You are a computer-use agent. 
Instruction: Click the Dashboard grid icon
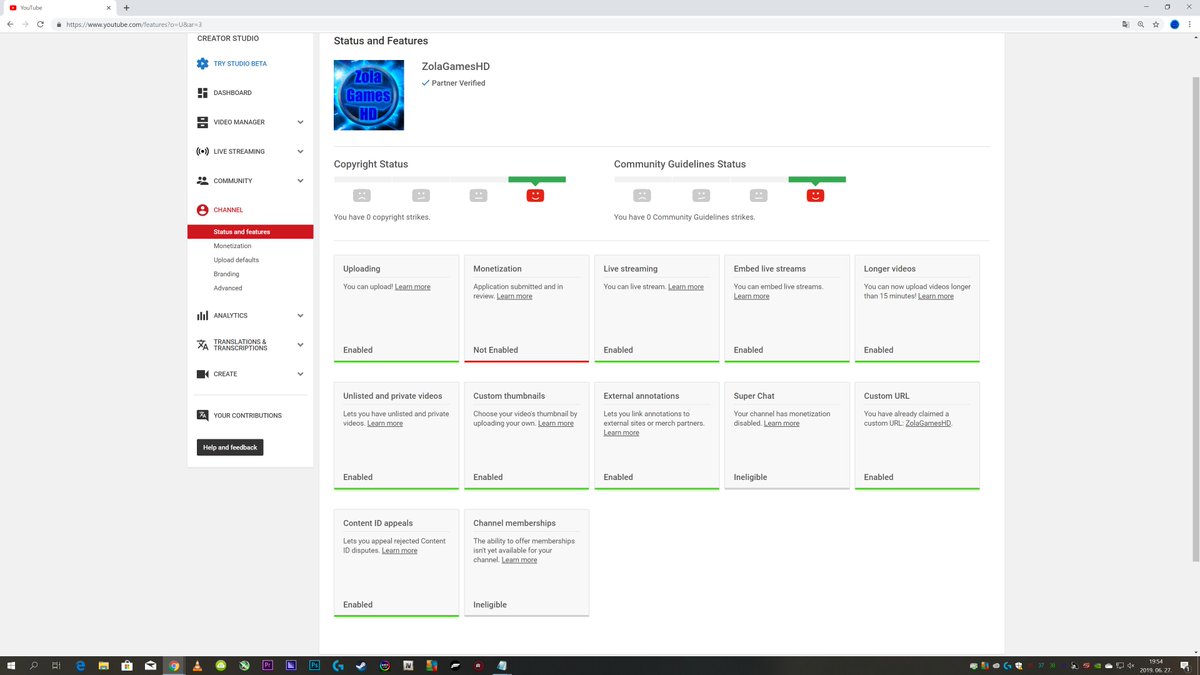coord(203,93)
